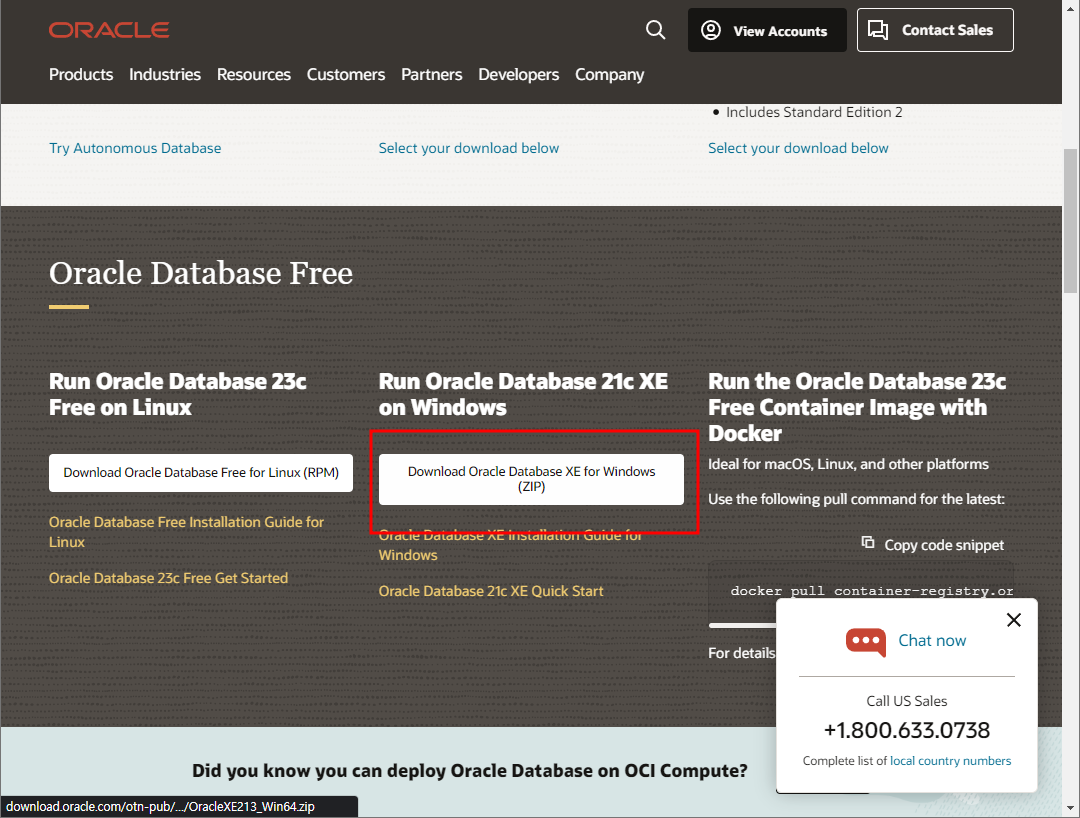1080x818 pixels.
Task: Download Oracle Database XE for Windows (ZIP)
Action: coord(532,479)
